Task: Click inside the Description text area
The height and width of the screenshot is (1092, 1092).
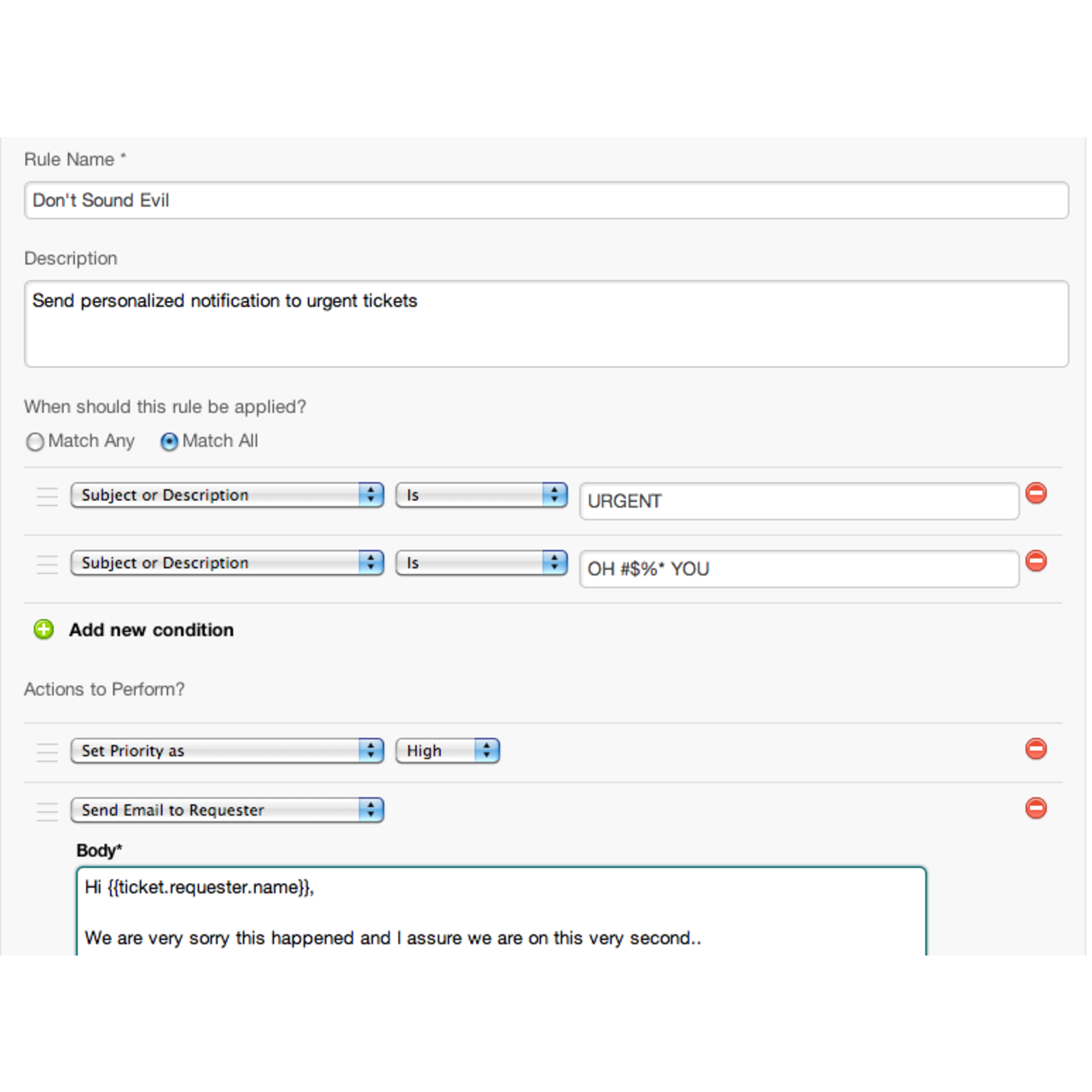Action: (546, 322)
